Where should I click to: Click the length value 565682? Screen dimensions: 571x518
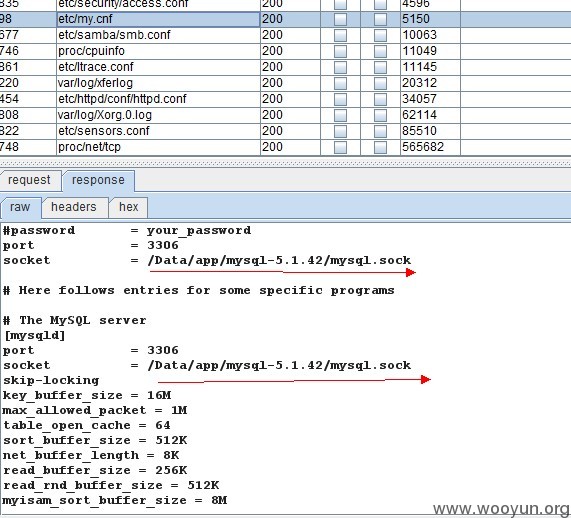pyautogui.click(x=423, y=147)
